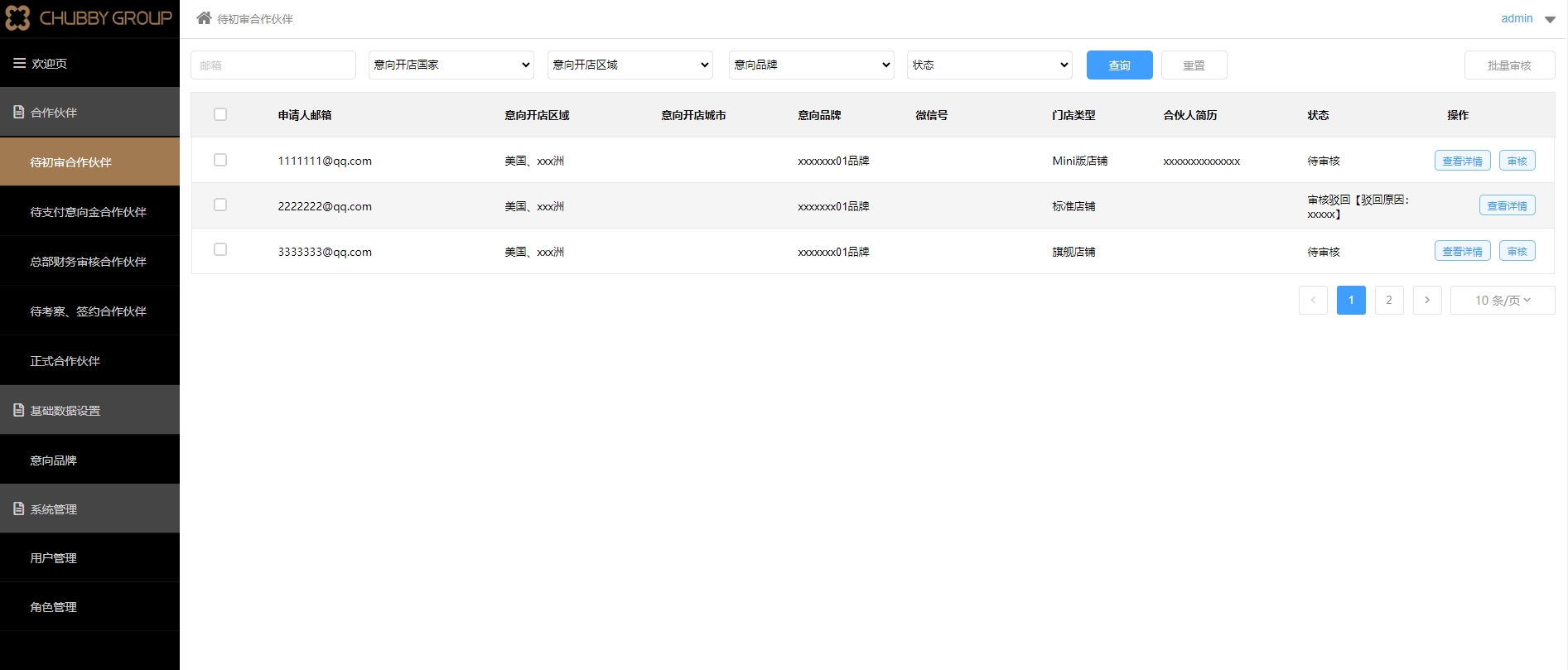Click the admin username link
The height and width of the screenshot is (670, 1568).
(x=1517, y=18)
